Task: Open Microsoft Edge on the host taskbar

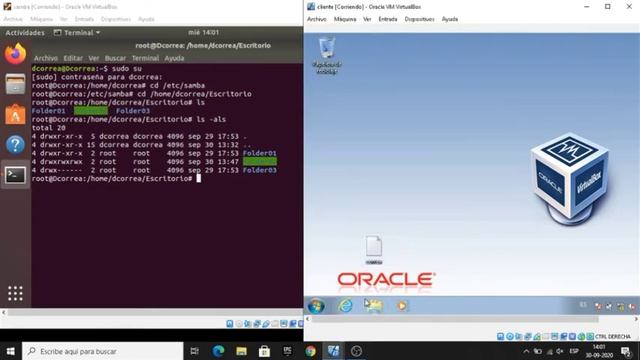Action: pos(218,351)
